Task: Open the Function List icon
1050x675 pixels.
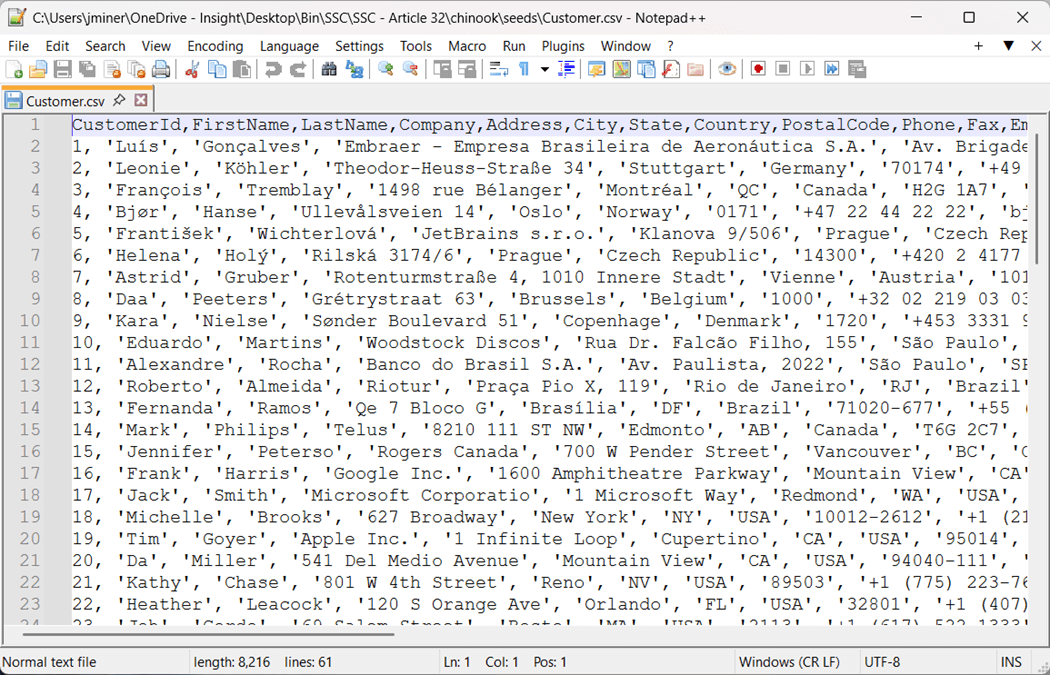Action: point(670,69)
